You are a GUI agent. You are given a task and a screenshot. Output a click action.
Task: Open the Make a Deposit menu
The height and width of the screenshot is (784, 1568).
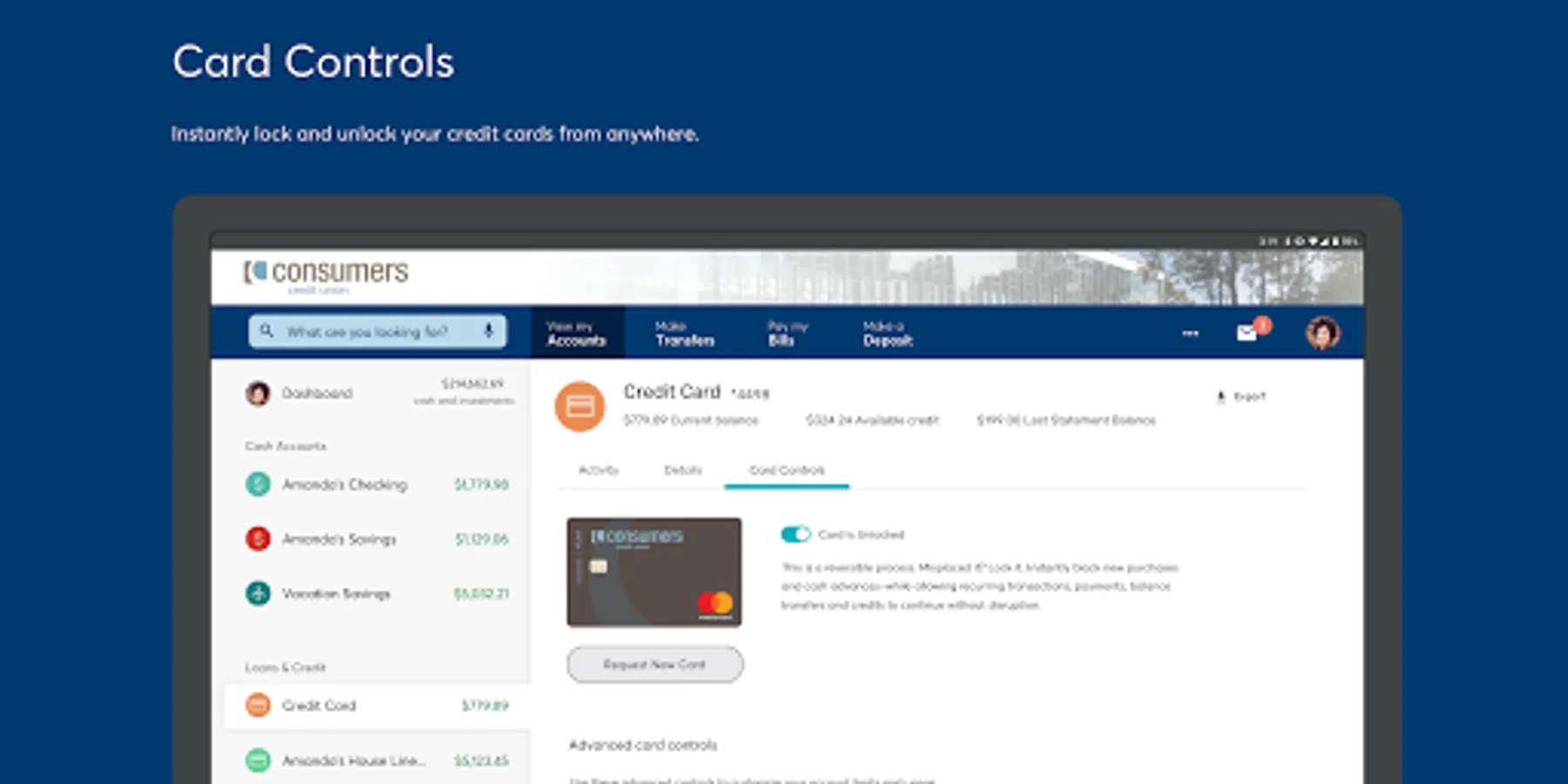(x=888, y=333)
